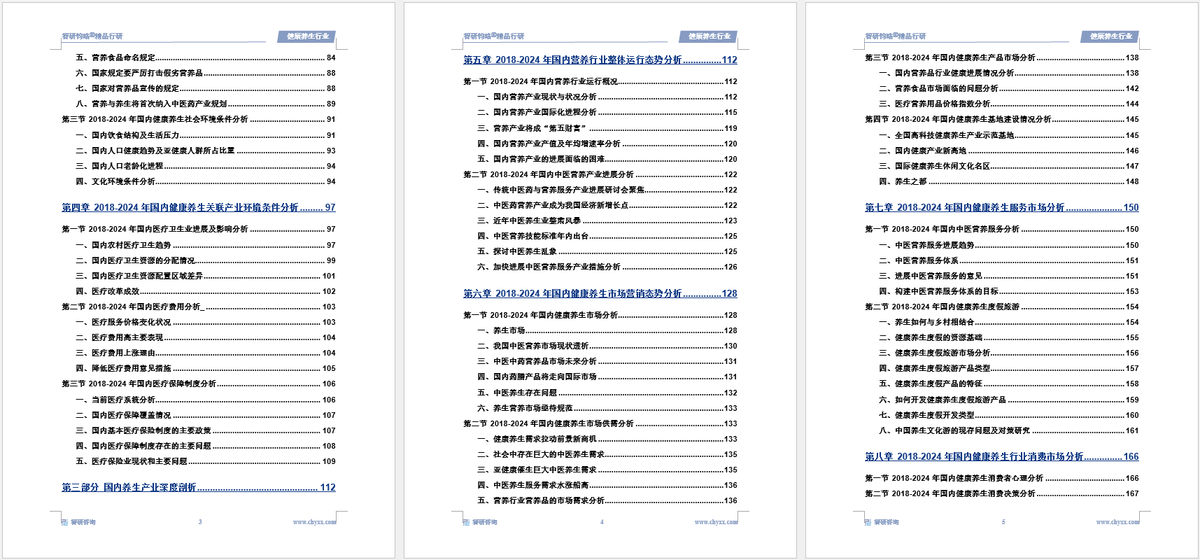Select the 五、营养食品命名规定 entry, page 84

click(x=205, y=58)
